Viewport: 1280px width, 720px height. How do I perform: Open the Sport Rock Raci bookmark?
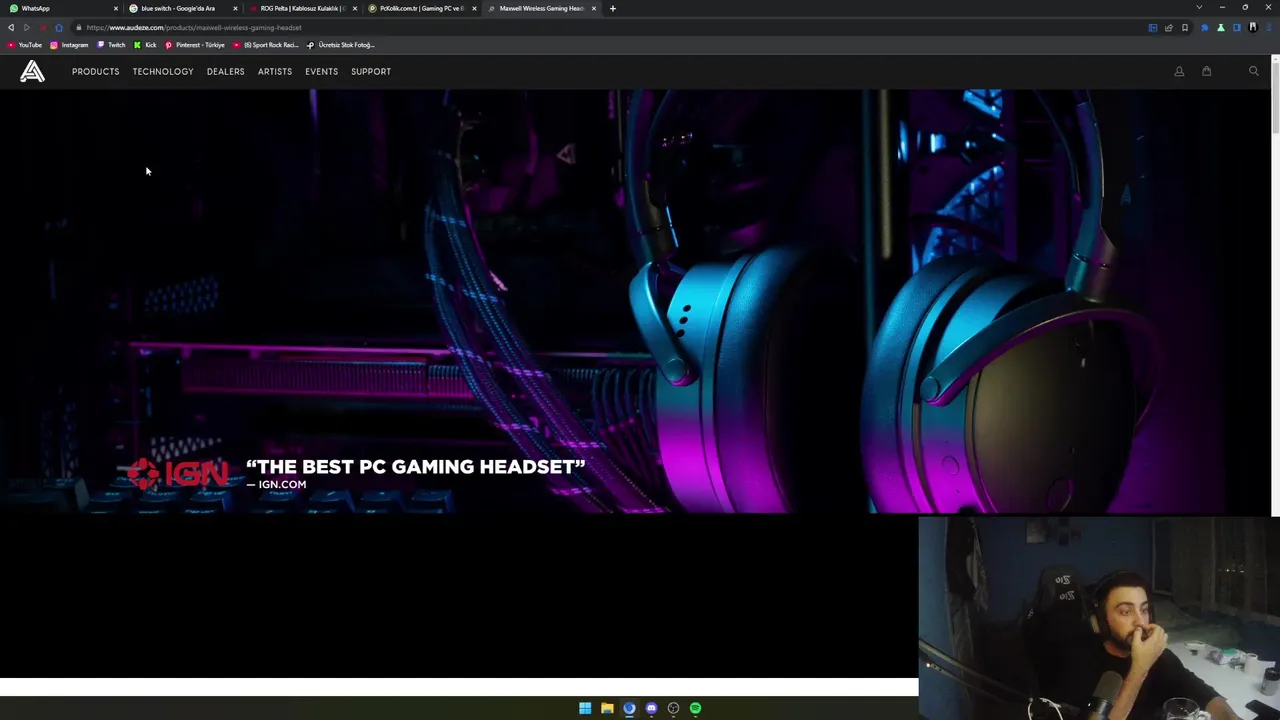point(266,45)
